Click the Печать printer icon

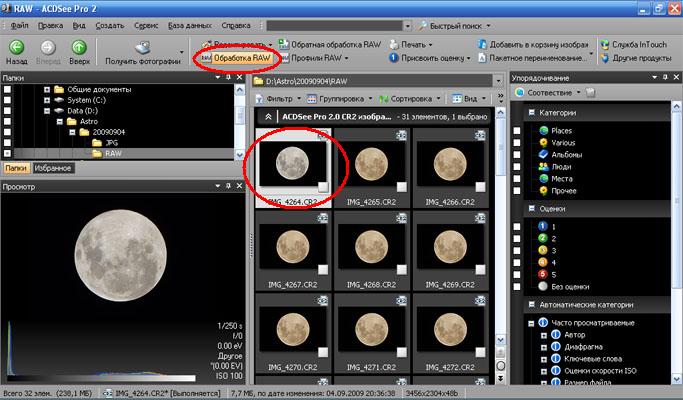pos(394,44)
